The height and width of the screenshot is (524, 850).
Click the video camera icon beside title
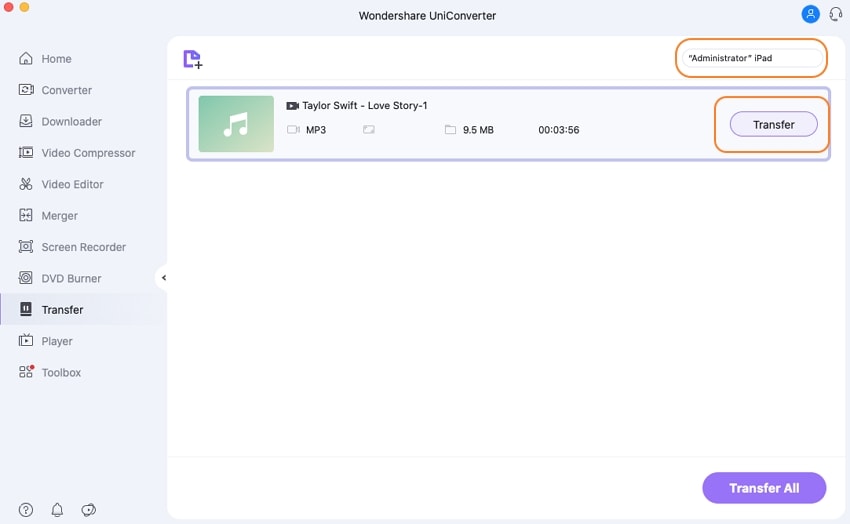tap(292, 106)
